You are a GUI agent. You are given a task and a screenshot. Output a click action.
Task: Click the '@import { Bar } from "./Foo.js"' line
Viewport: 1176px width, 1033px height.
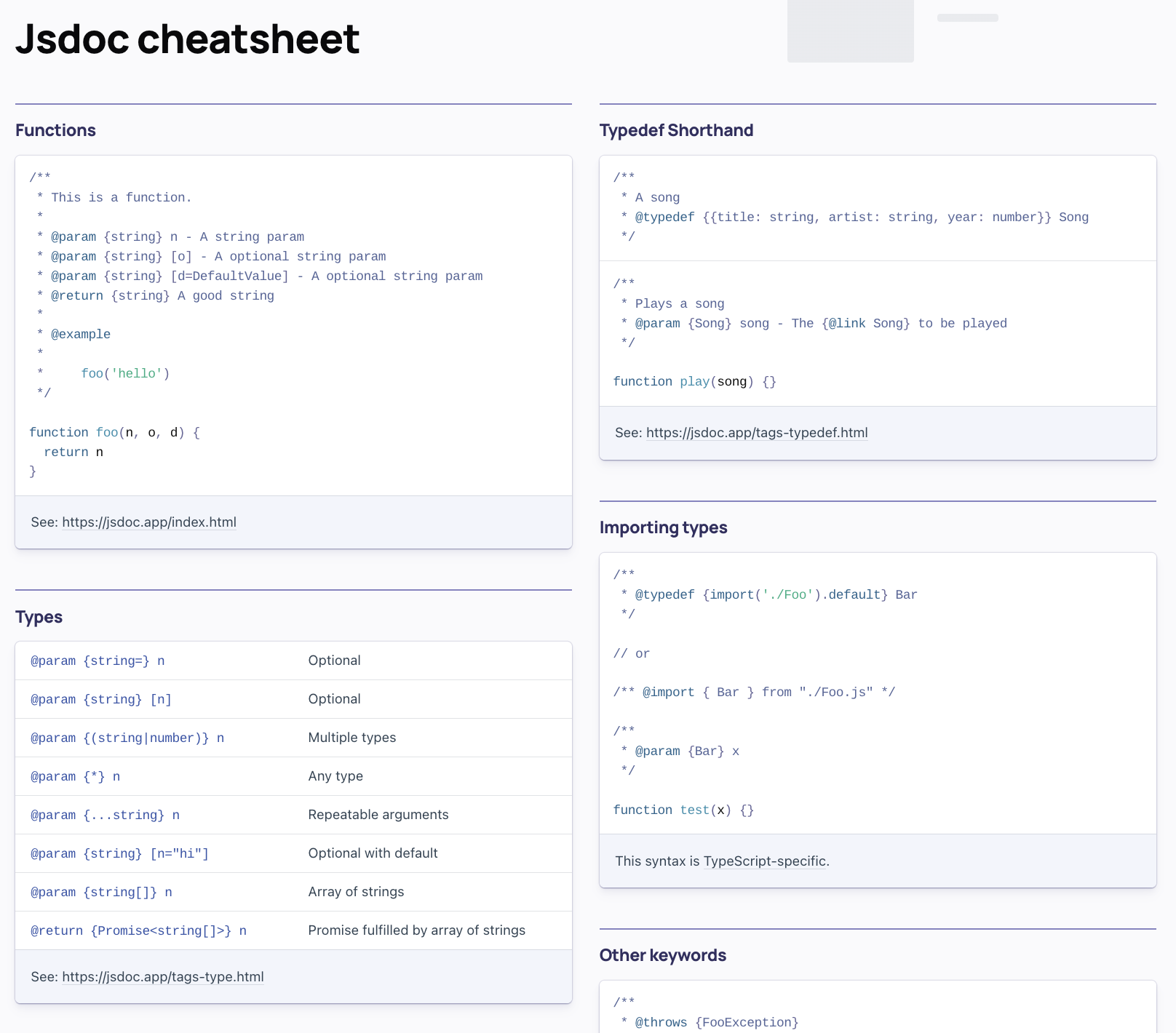[755, 693]
